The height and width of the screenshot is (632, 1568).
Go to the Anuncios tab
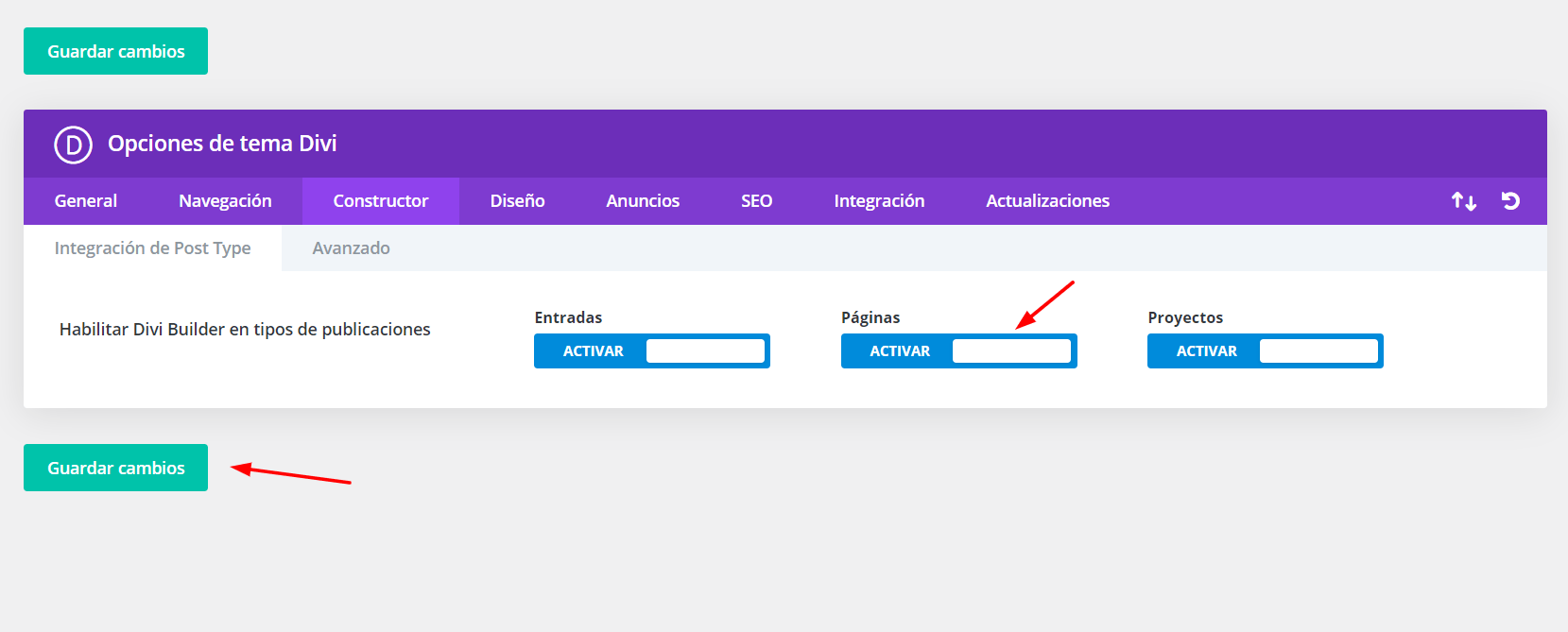pos(643,201)
